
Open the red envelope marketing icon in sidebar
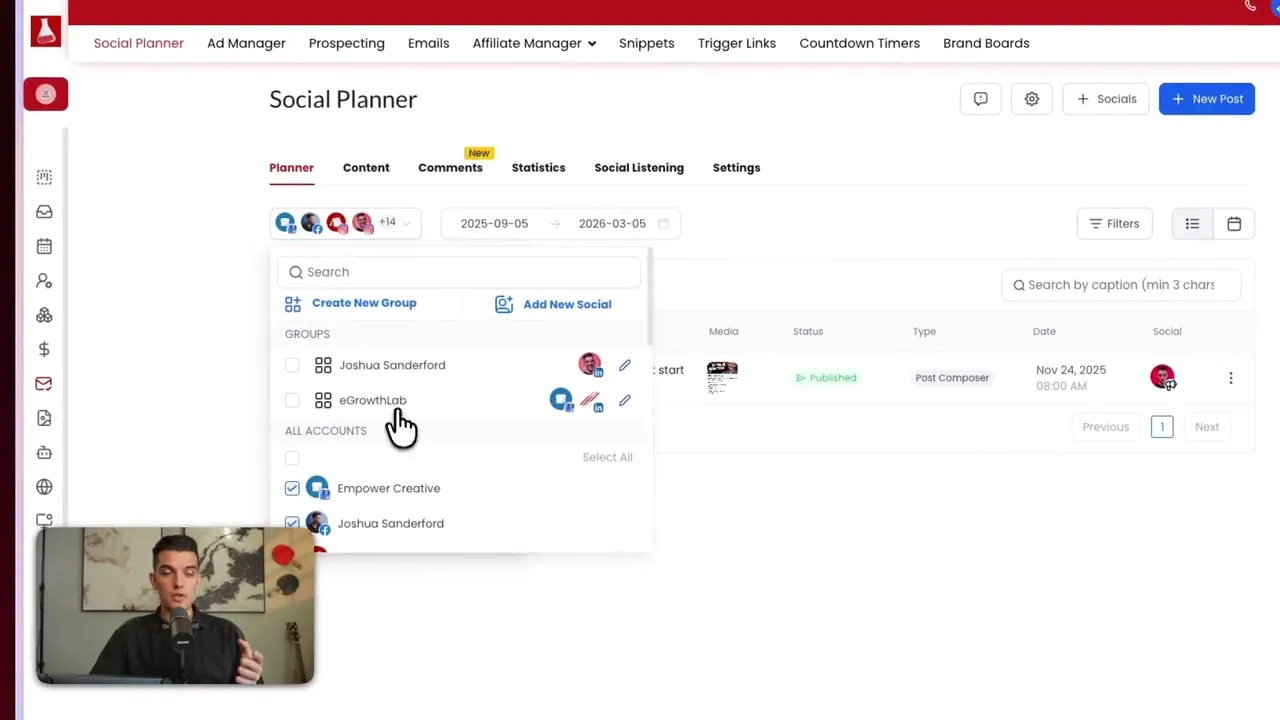point(44,384)
